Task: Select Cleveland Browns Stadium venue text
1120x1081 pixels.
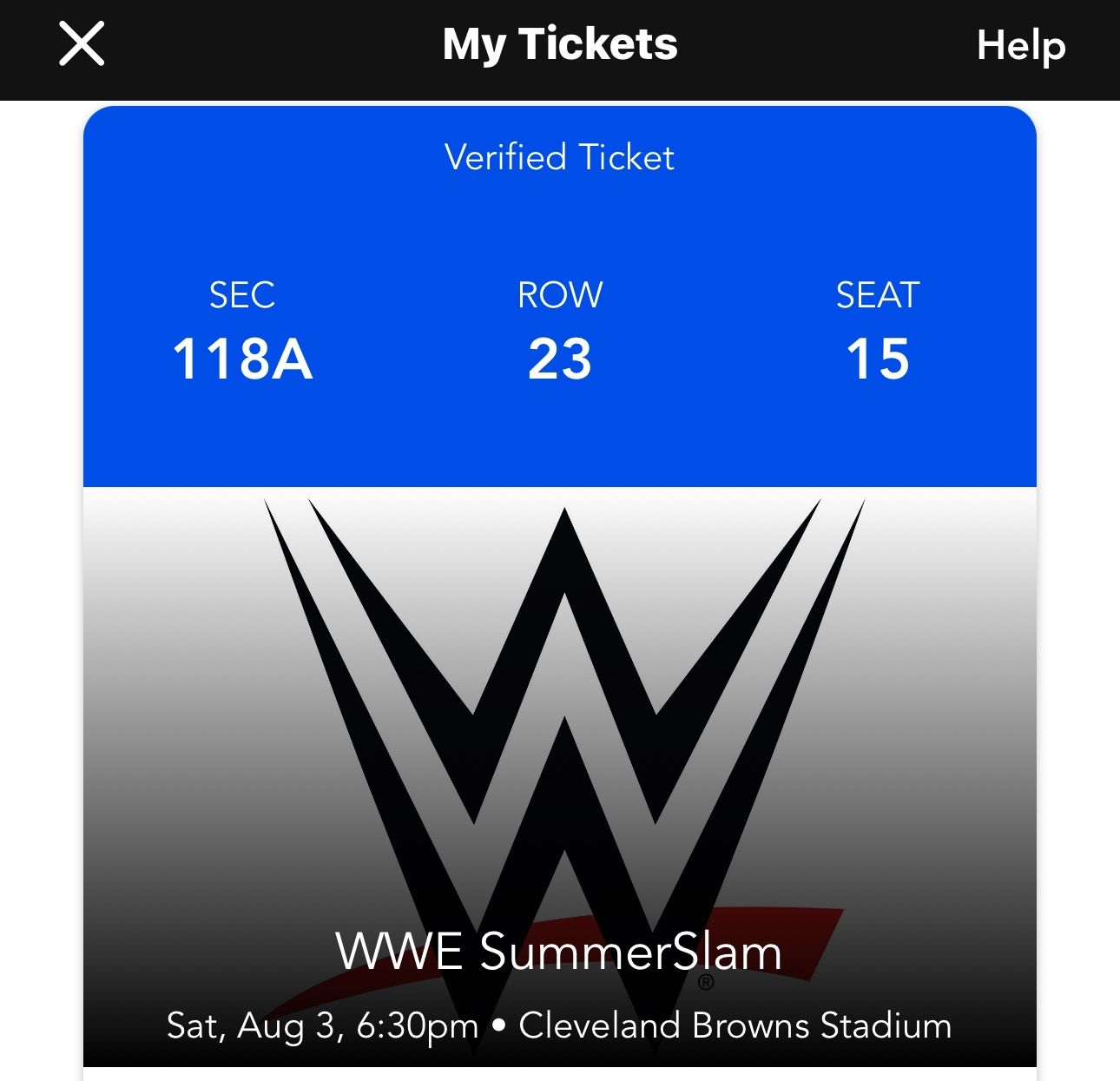Action: click(x=734, y=1025)
